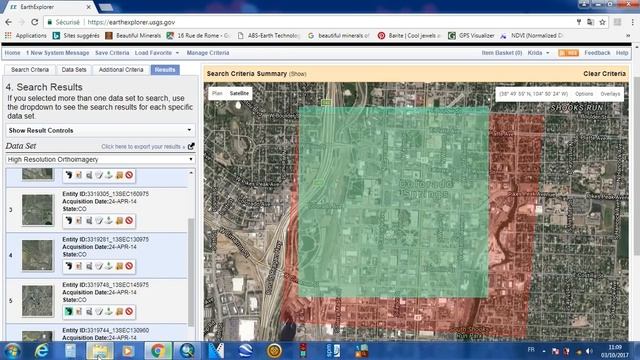
Task: Open thumbnail of result 5
Action: click(x=37, y=301)
